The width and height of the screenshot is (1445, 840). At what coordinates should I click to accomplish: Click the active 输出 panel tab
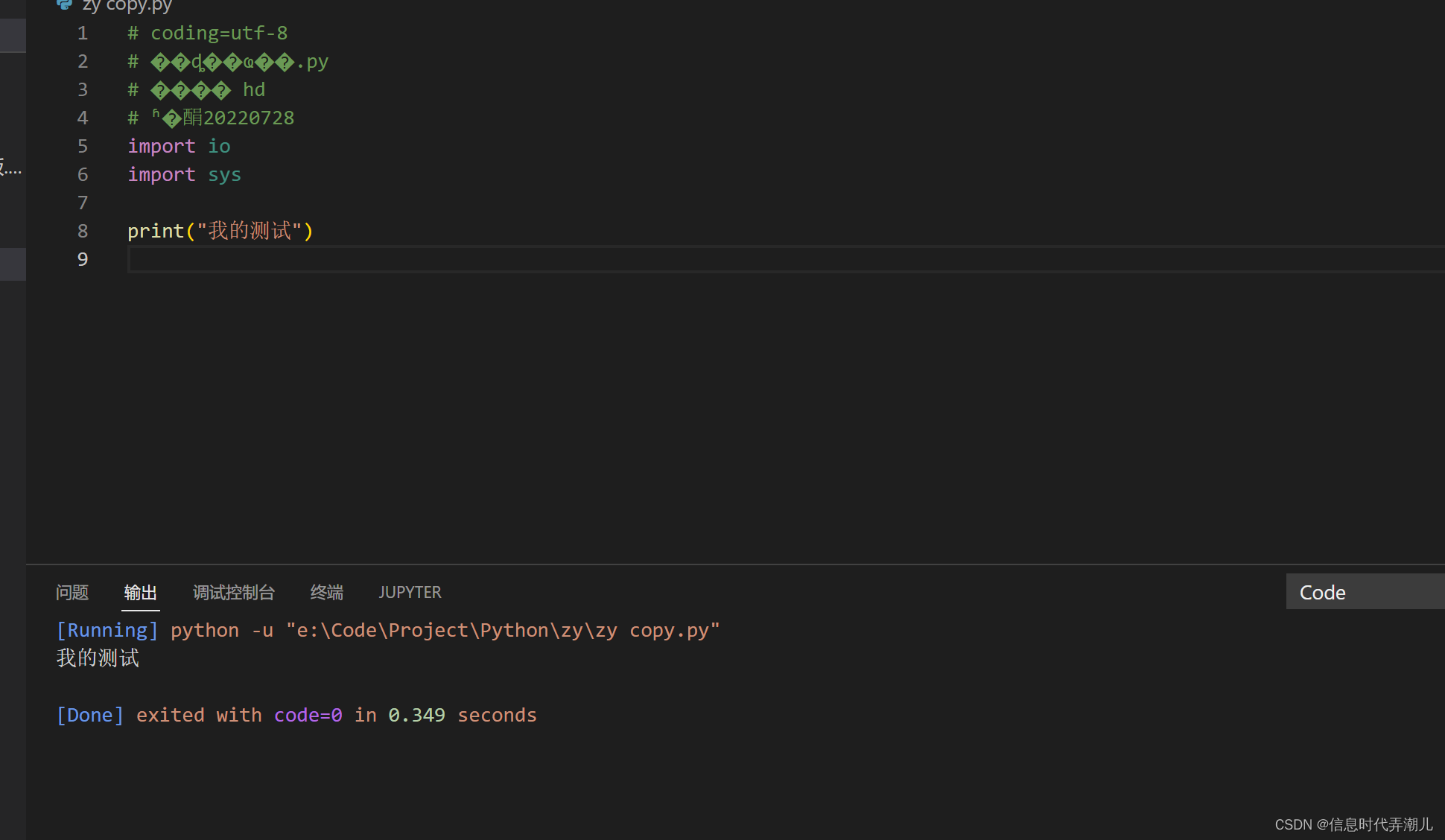[140, 592]
